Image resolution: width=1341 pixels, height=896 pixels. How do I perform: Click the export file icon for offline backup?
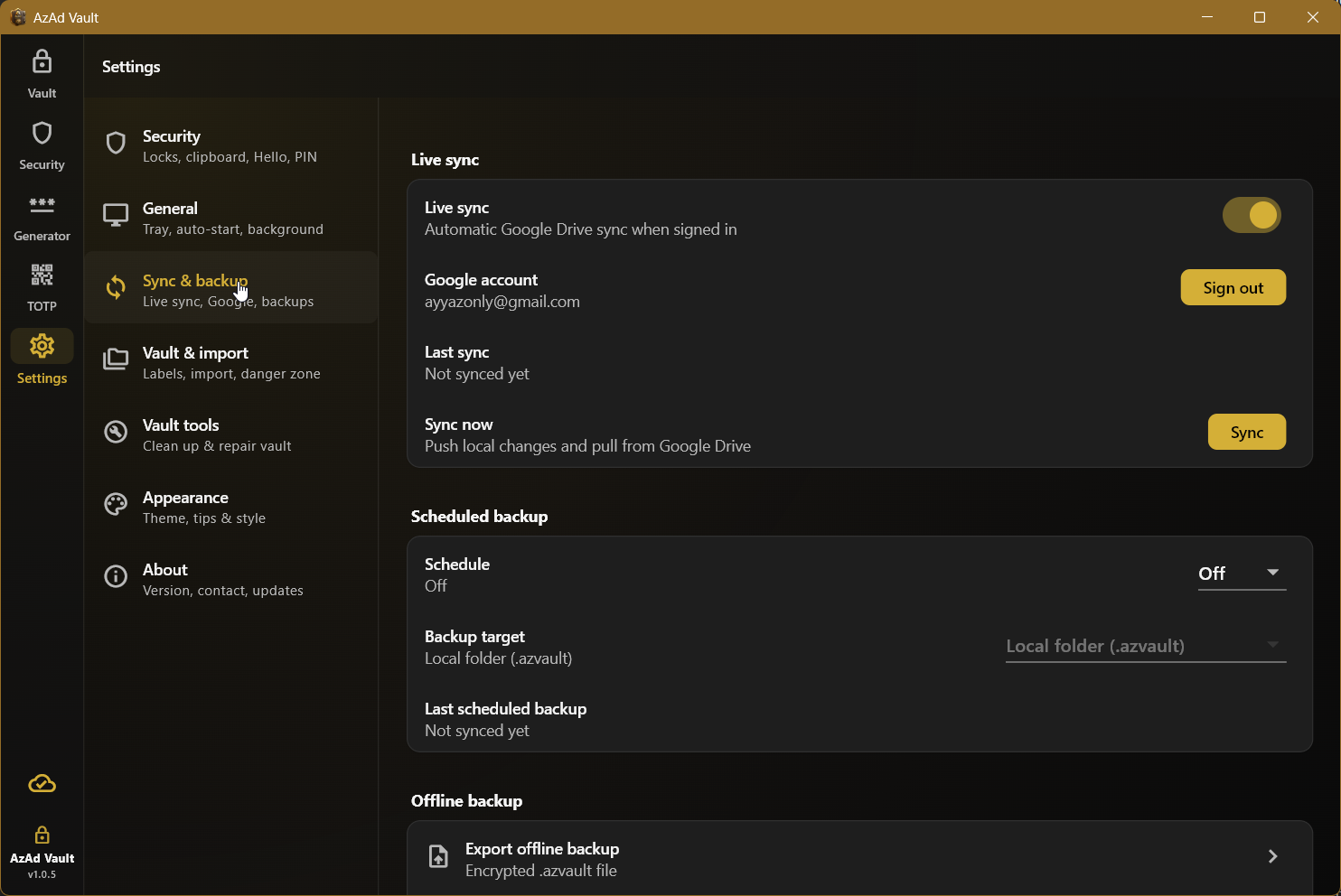438,856
